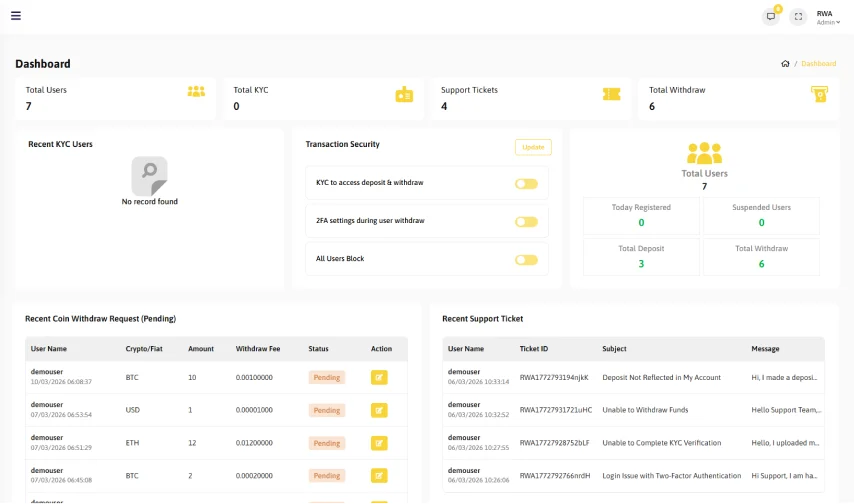Toggle fullscreen mode icon

click(798, 16)
